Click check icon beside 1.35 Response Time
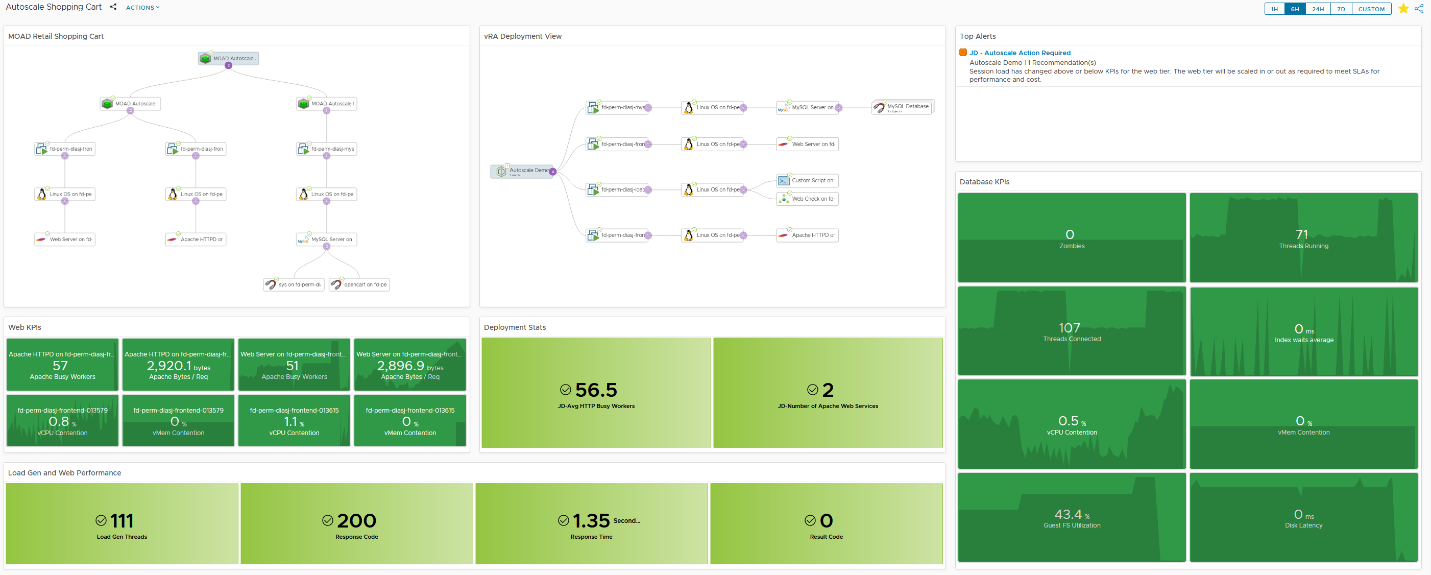Screen dimensions: 1431x575 click(564, 520)
